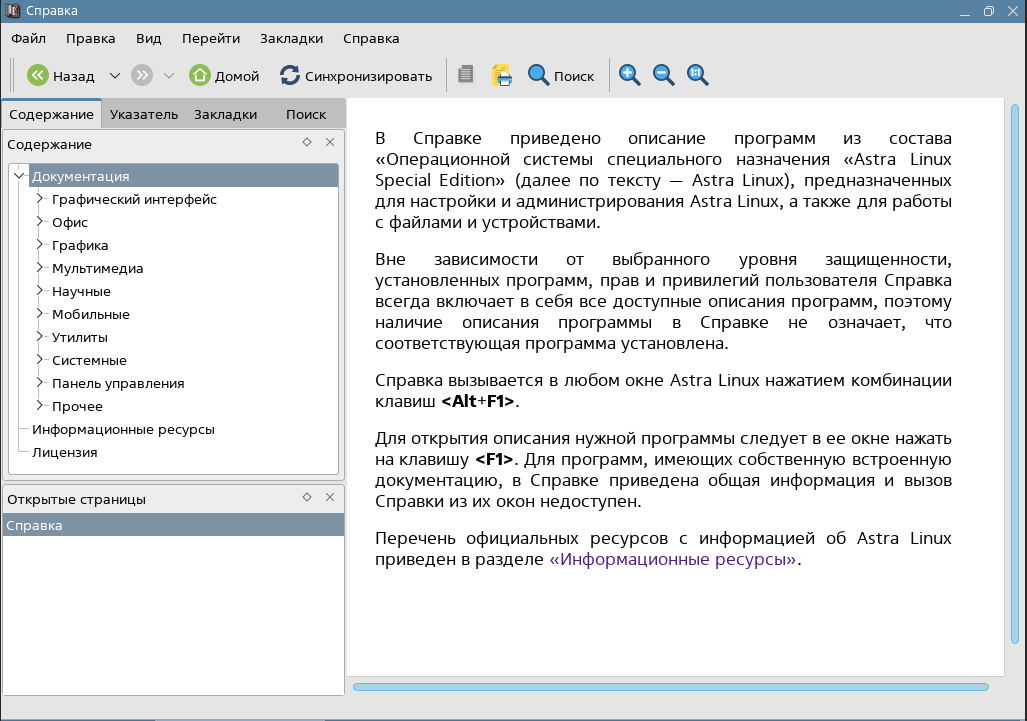Zoom in with the plus magnifier

coord(629,75)
